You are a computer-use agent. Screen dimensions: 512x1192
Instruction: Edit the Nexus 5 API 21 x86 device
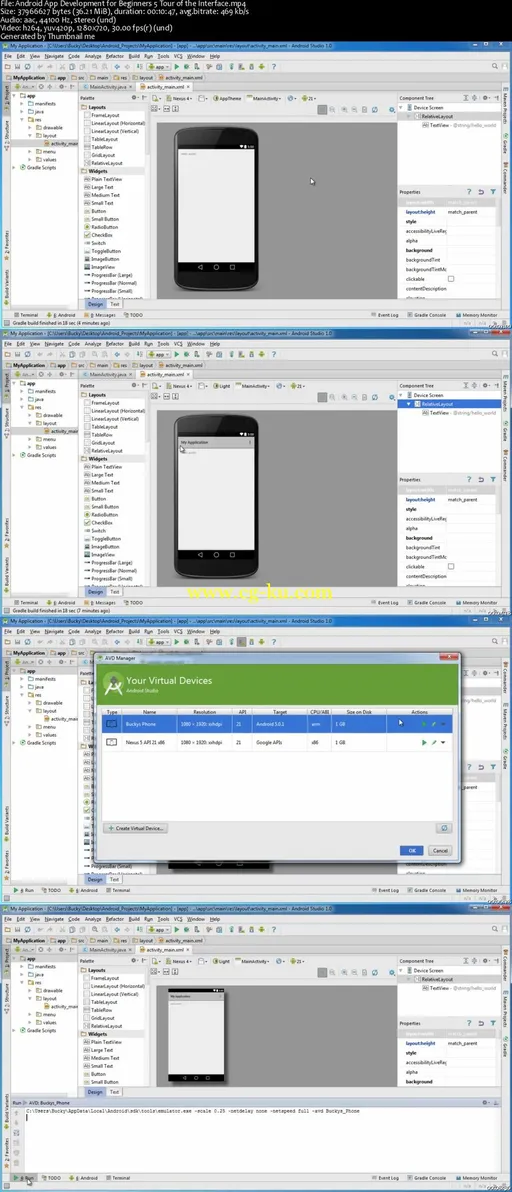tap(433, 742)
